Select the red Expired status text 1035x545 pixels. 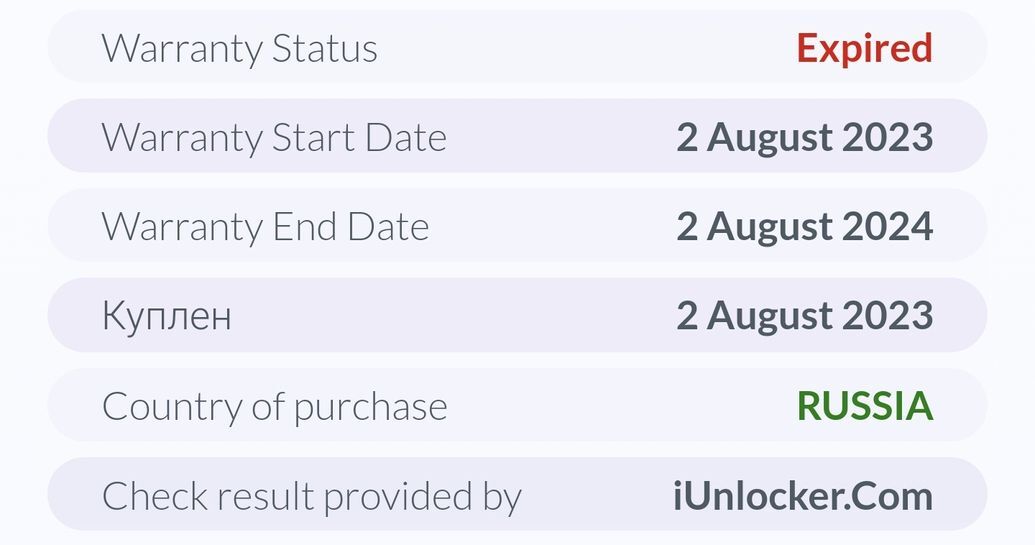(864, 48)
